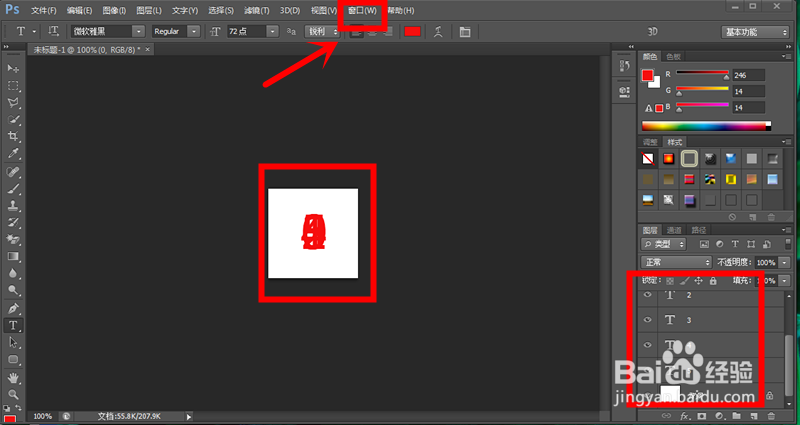Screen dimensions: 800x425
Task: Open the 图像(I) menu
Action: click(x=114, y=10)
